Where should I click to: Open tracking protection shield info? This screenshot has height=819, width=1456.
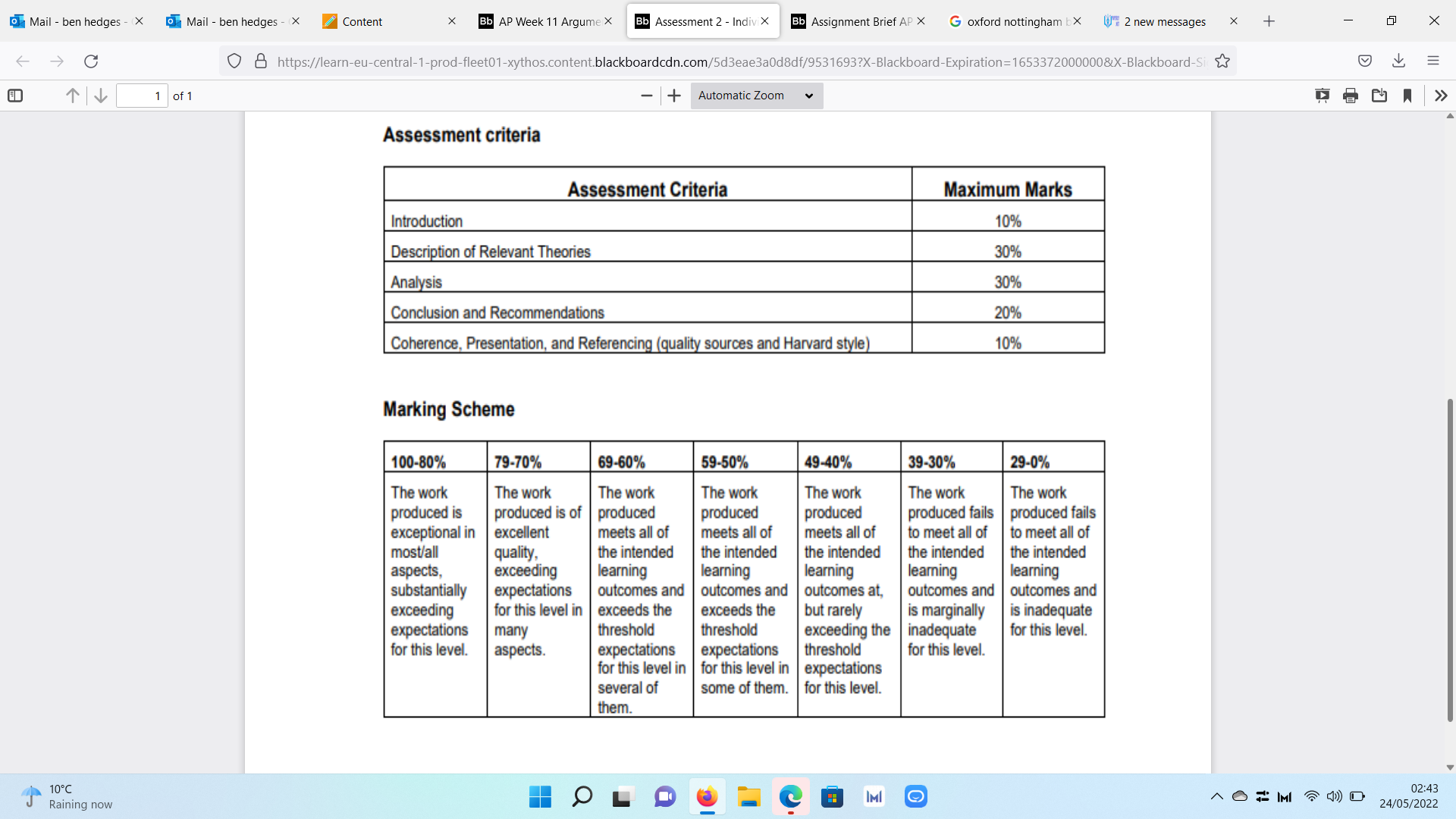(x=234, y=61)
